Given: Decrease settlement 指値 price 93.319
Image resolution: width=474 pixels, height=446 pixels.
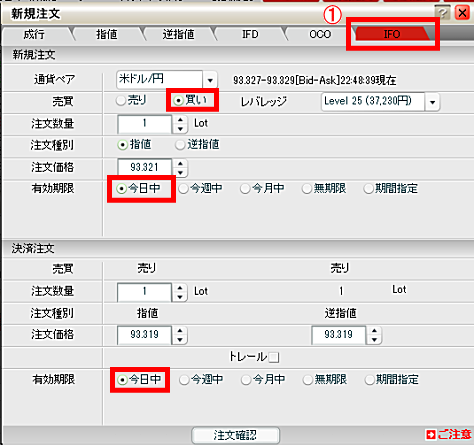Looking at the screenshot, I should click(x=180, y=340).
